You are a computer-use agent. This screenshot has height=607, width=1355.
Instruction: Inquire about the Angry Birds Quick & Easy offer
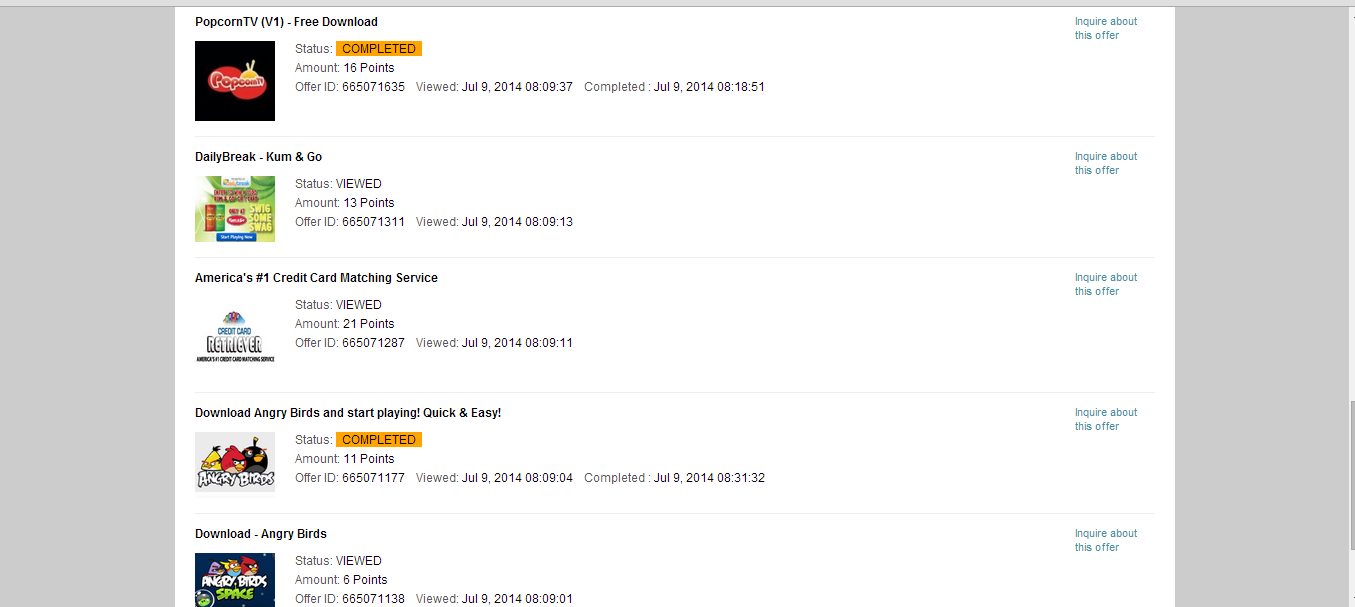[x=1106, y=419]
